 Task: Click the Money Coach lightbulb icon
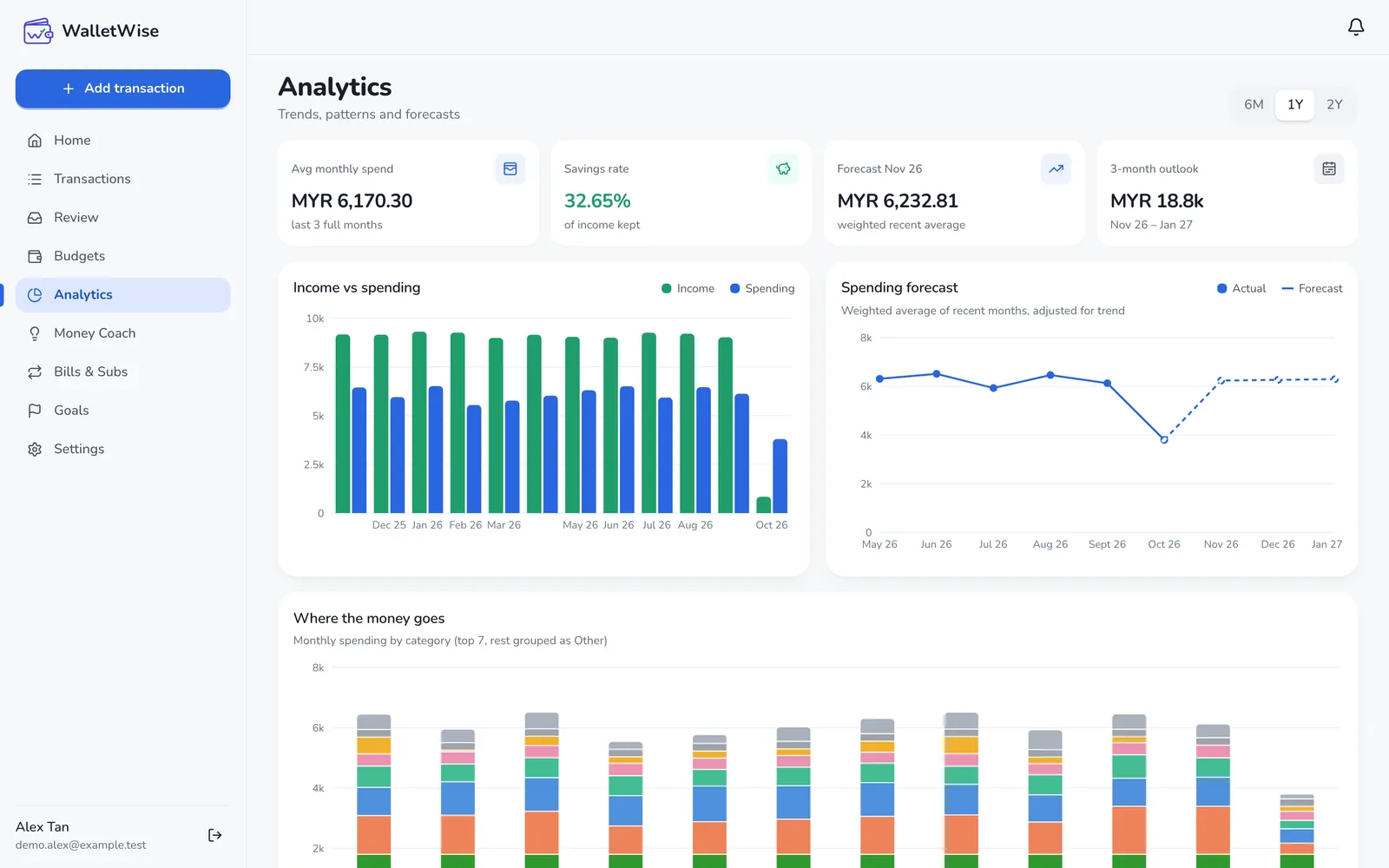point(35,333)
